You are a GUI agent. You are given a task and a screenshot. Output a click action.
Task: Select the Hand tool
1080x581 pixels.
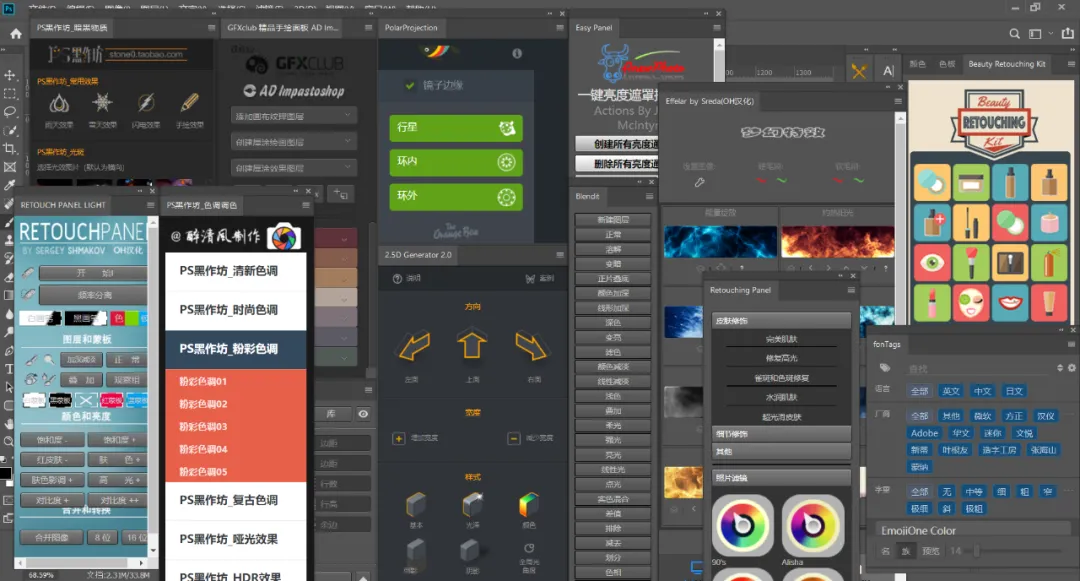(x=9, y=423)
